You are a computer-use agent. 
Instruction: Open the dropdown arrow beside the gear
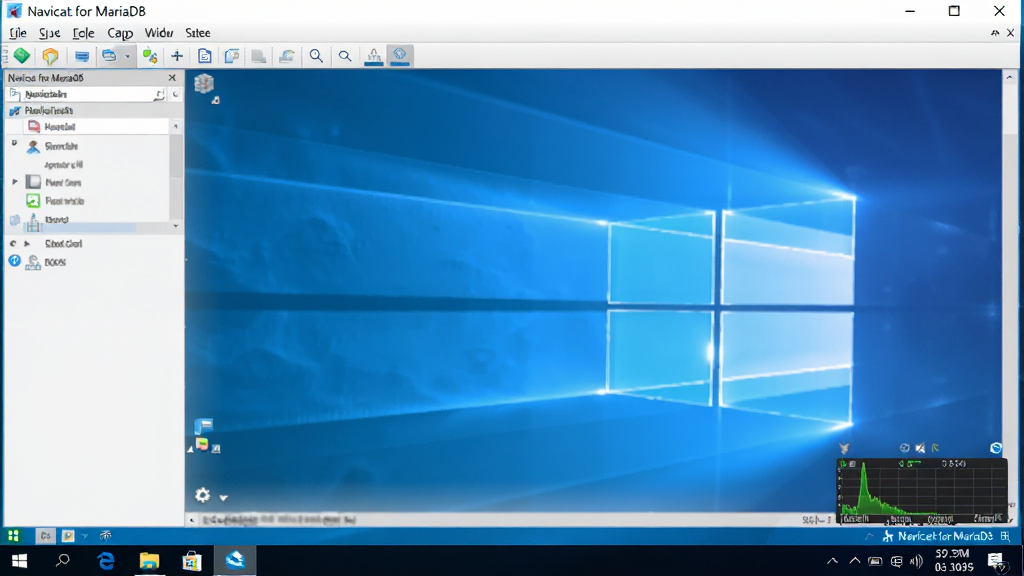point(223,498)
